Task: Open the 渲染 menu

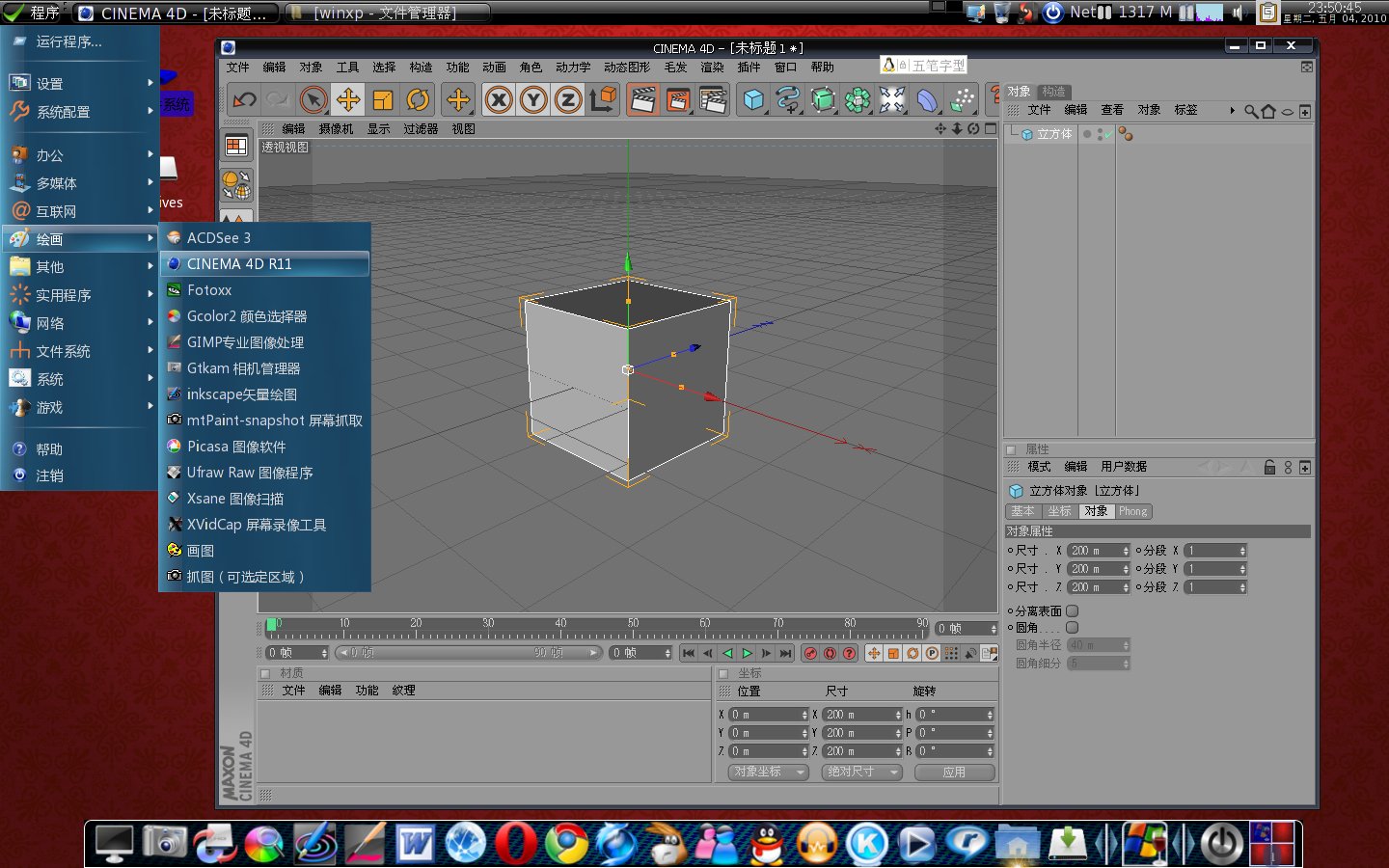Action: (712, 68)
